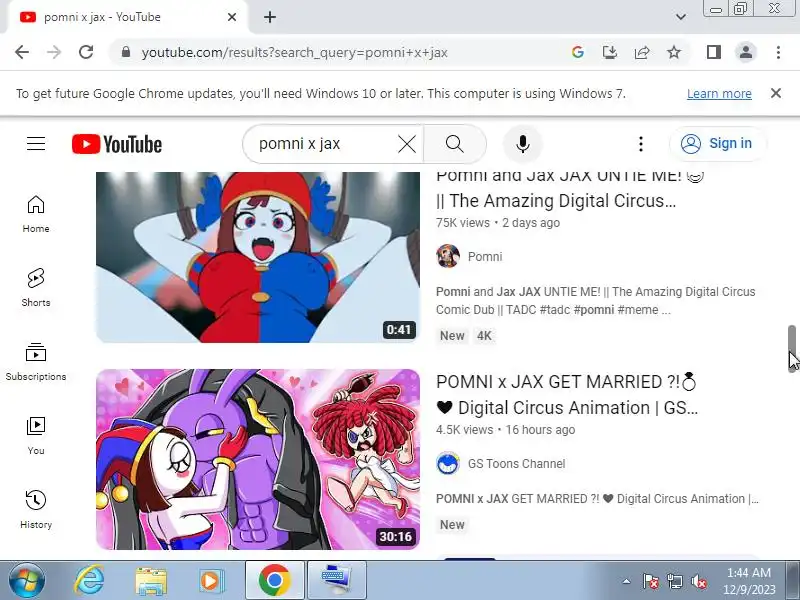Open Subscriptions in the sidebar

tap(36, 362)
